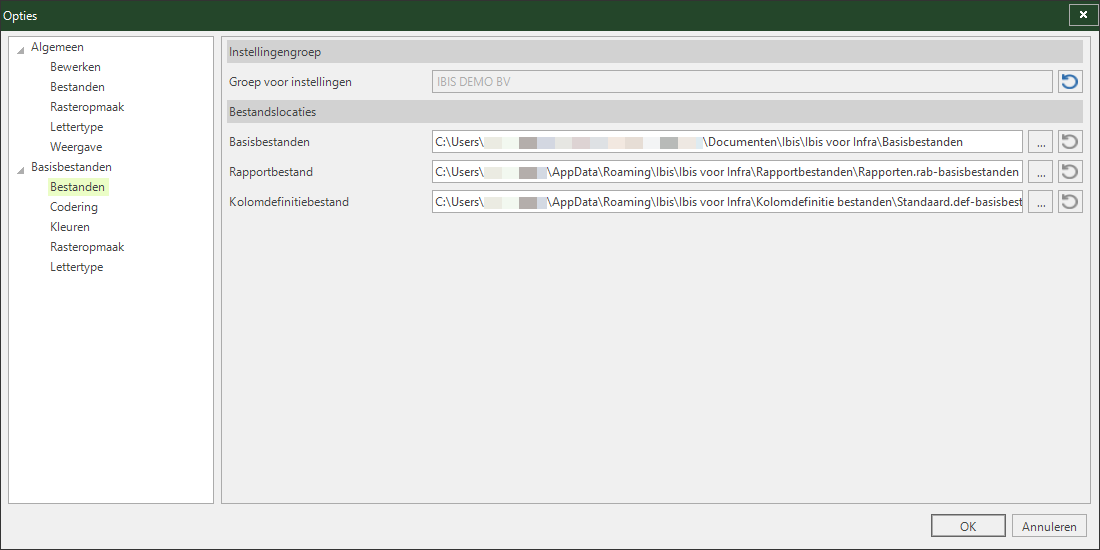1100x550 pixels.
Task: Open Lettertype under Basisbestanden
Action: [x=76, y=267]
